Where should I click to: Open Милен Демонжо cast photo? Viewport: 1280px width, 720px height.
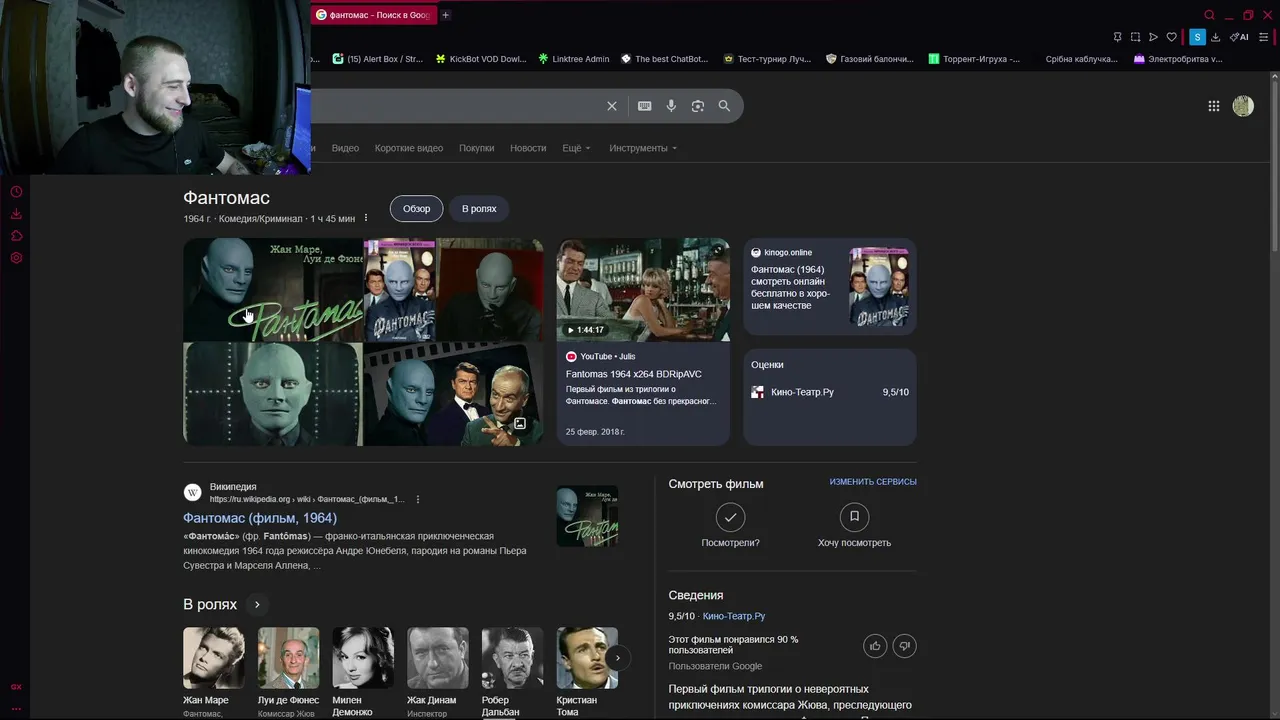click(x=363, y=658)
